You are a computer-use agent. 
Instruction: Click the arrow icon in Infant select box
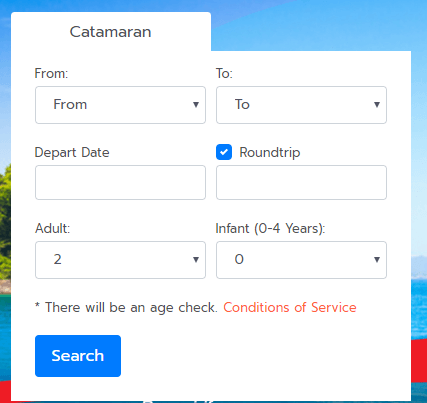pos(377,260)
